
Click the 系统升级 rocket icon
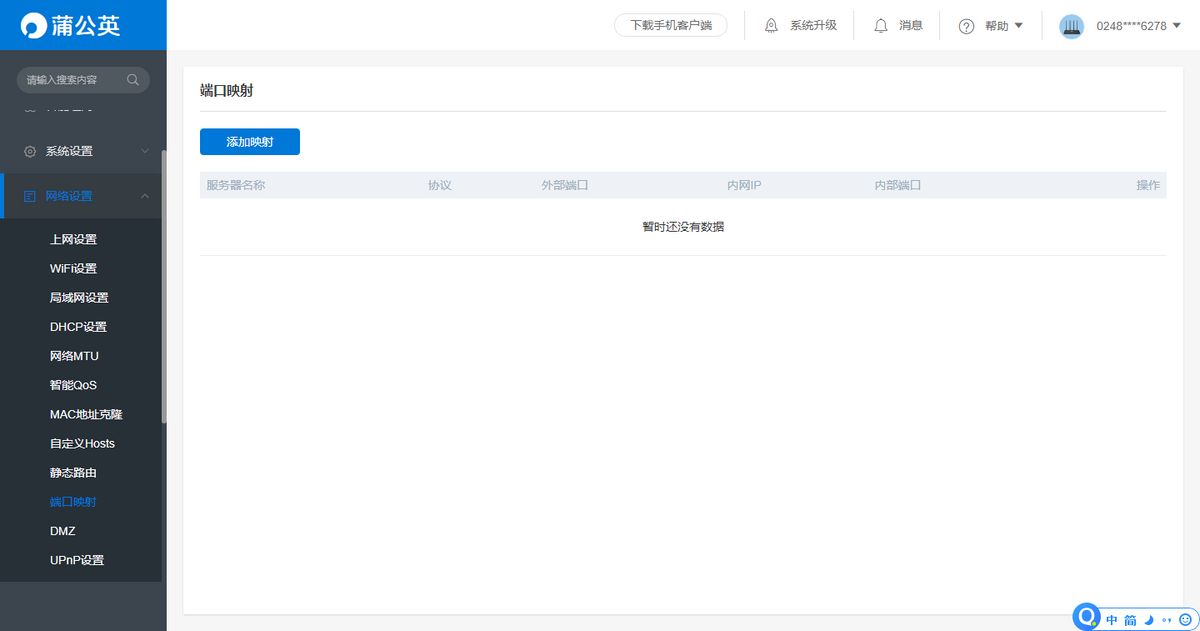(x=771, y=26)
